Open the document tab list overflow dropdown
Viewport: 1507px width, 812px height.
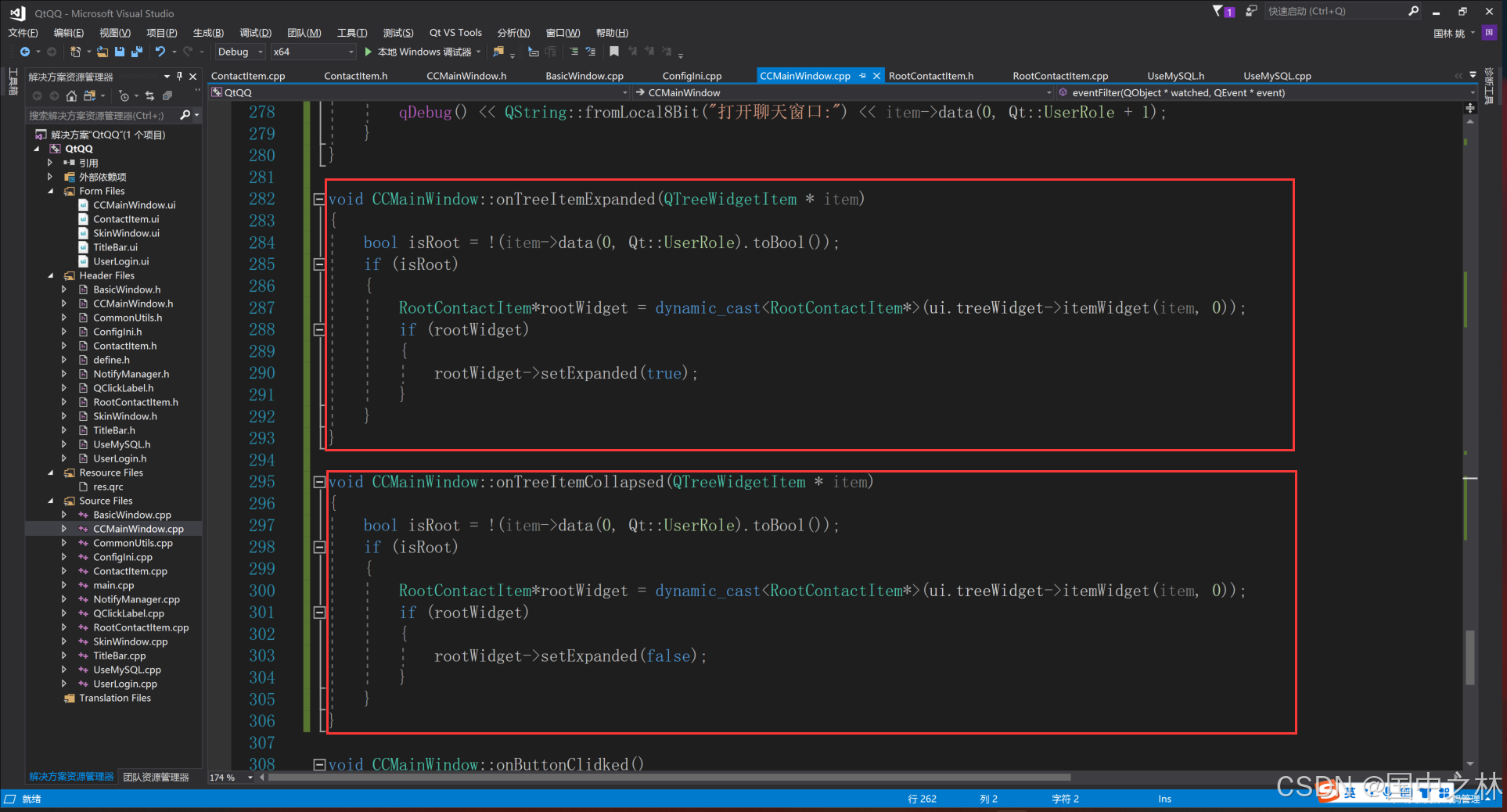click(1473, 76)
